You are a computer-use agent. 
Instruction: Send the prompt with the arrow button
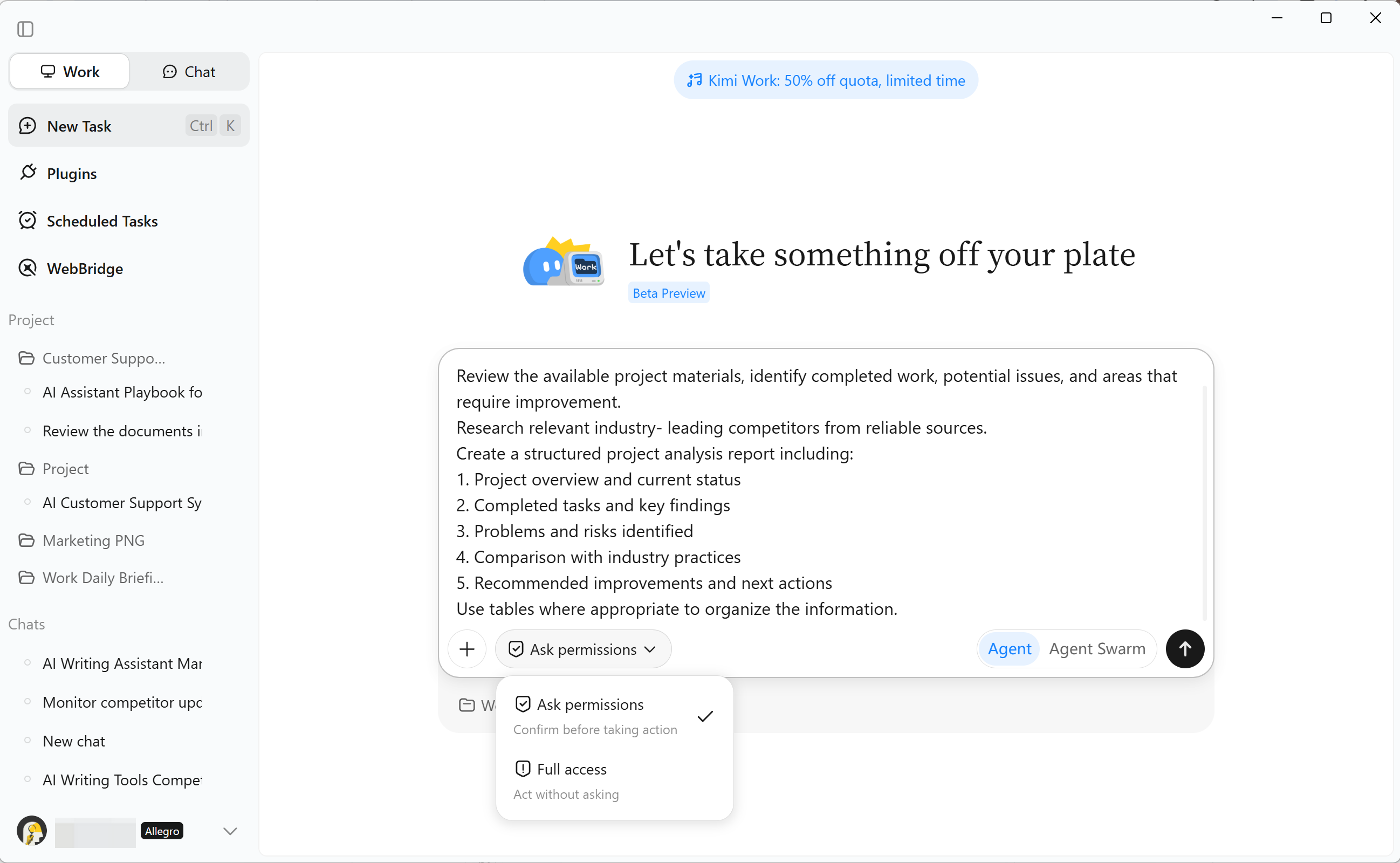(x=1184, y=648)
